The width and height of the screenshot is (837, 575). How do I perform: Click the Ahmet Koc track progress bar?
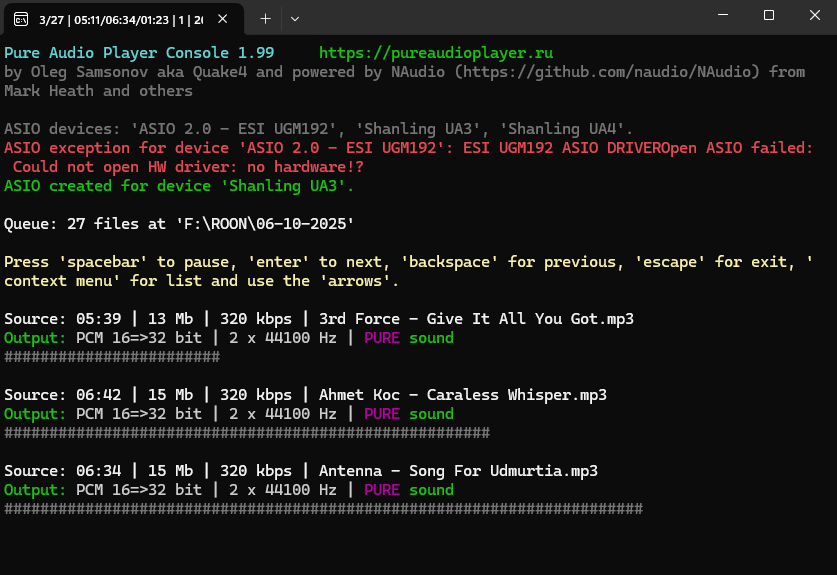tap(247, 433)
